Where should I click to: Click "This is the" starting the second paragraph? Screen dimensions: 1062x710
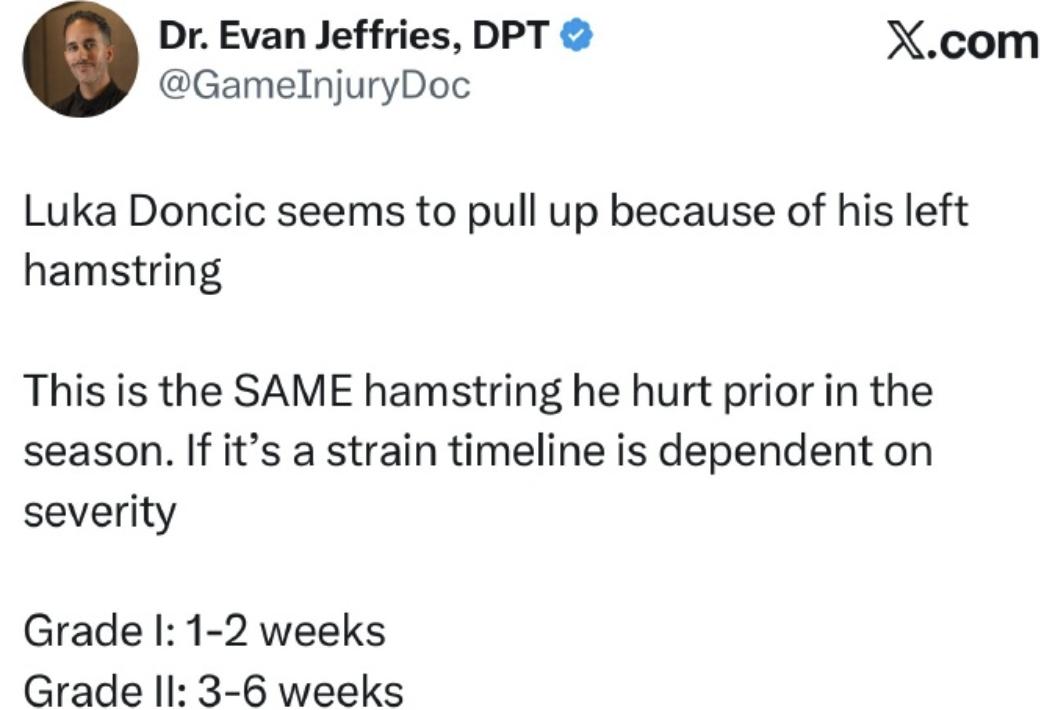point(119,391)
